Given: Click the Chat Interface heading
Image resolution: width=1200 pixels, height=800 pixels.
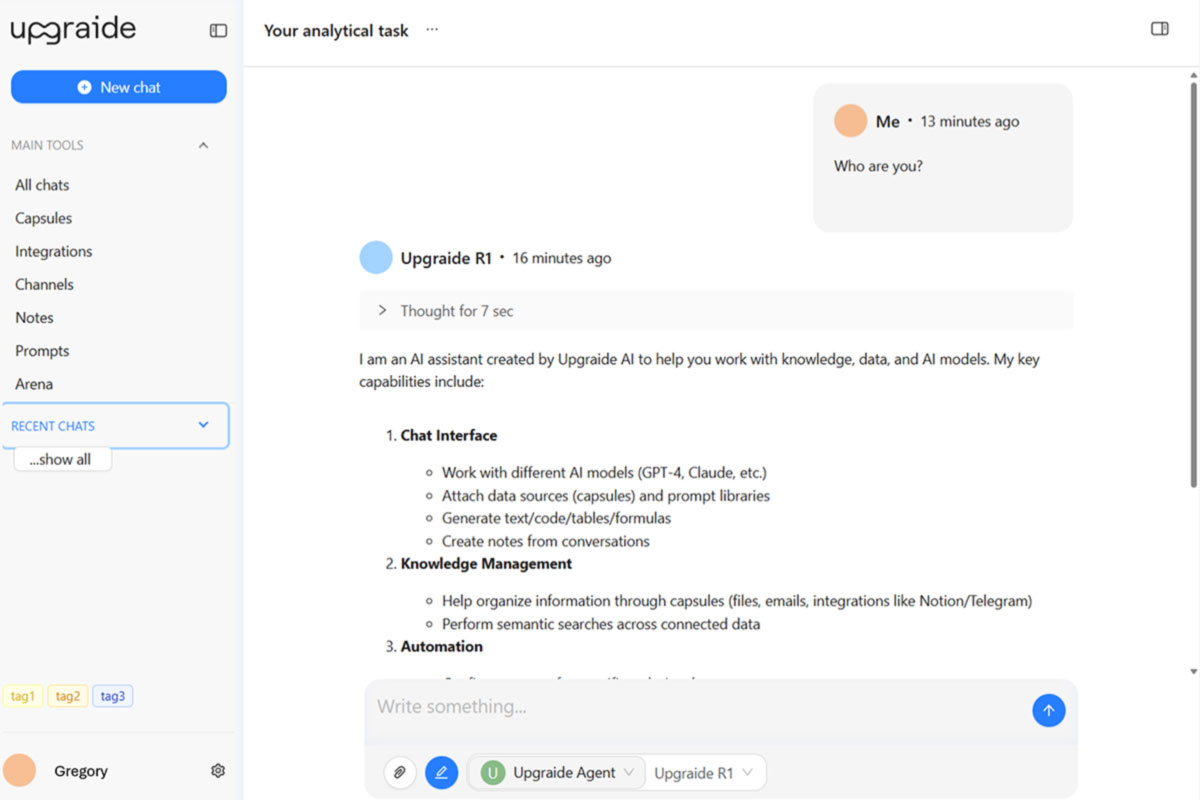Looking at the screenshot, I should (449, 435).
